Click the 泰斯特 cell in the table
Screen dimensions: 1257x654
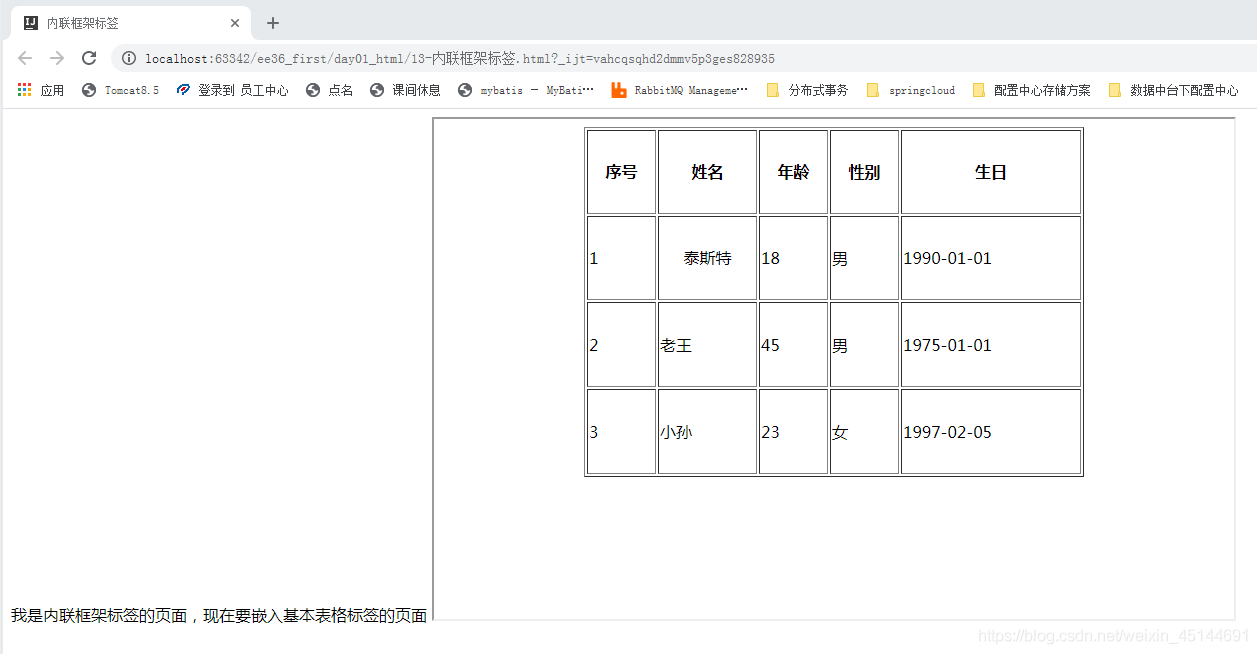(x=707, y=258)
